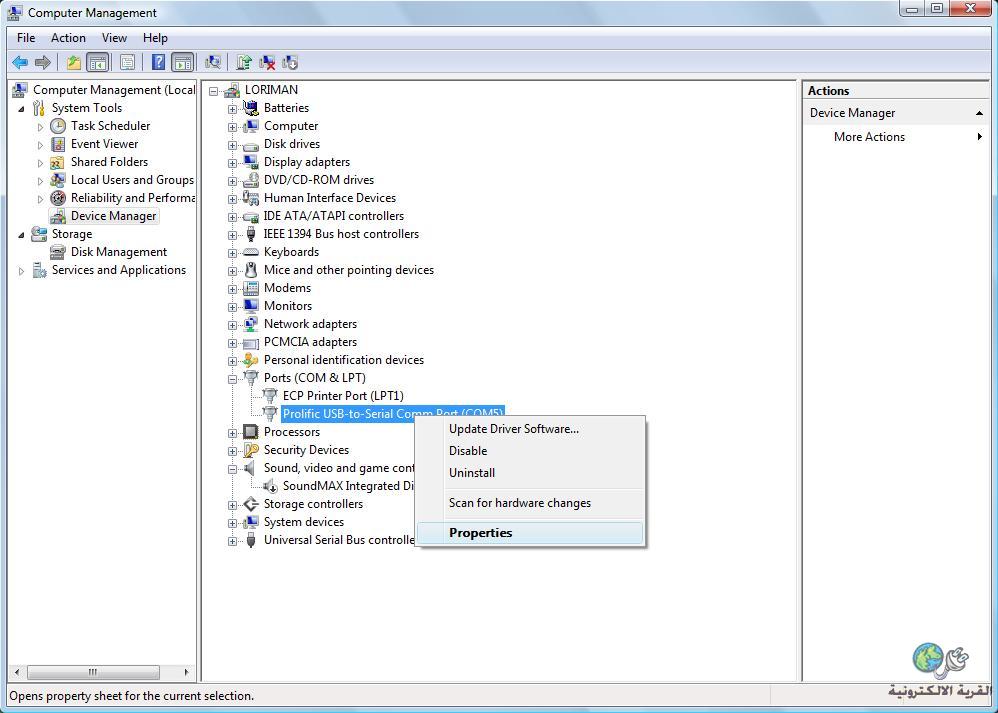Screen dimensions: 998x713
Task: Click the Up one level folder icon
Action: [73, 62]
